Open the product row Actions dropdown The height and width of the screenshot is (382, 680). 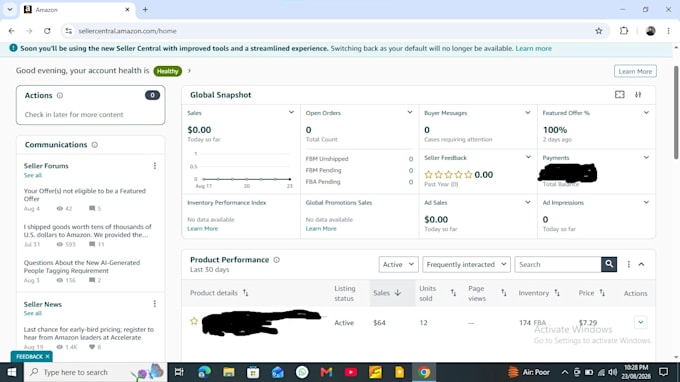click(x=640, y=322)
